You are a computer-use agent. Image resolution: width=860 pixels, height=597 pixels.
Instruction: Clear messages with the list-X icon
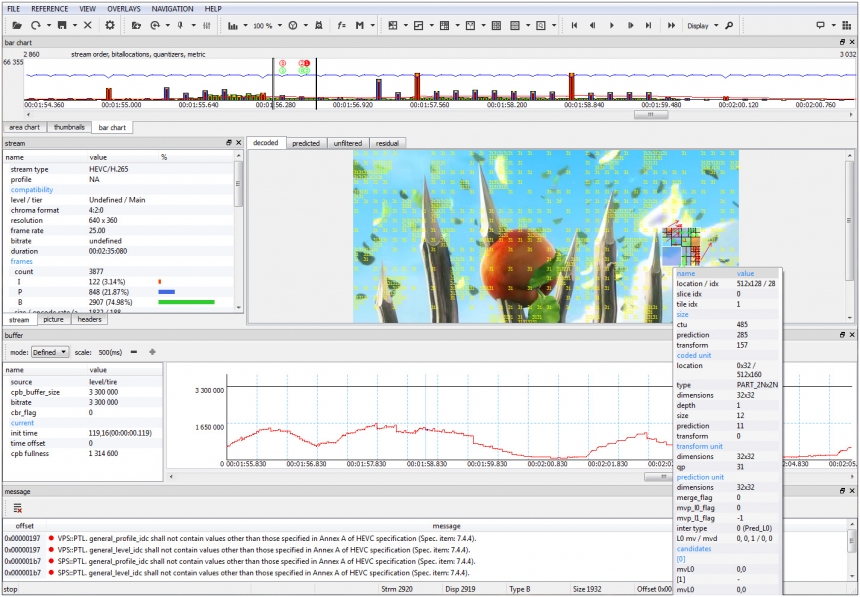click(x=18, y=508)
